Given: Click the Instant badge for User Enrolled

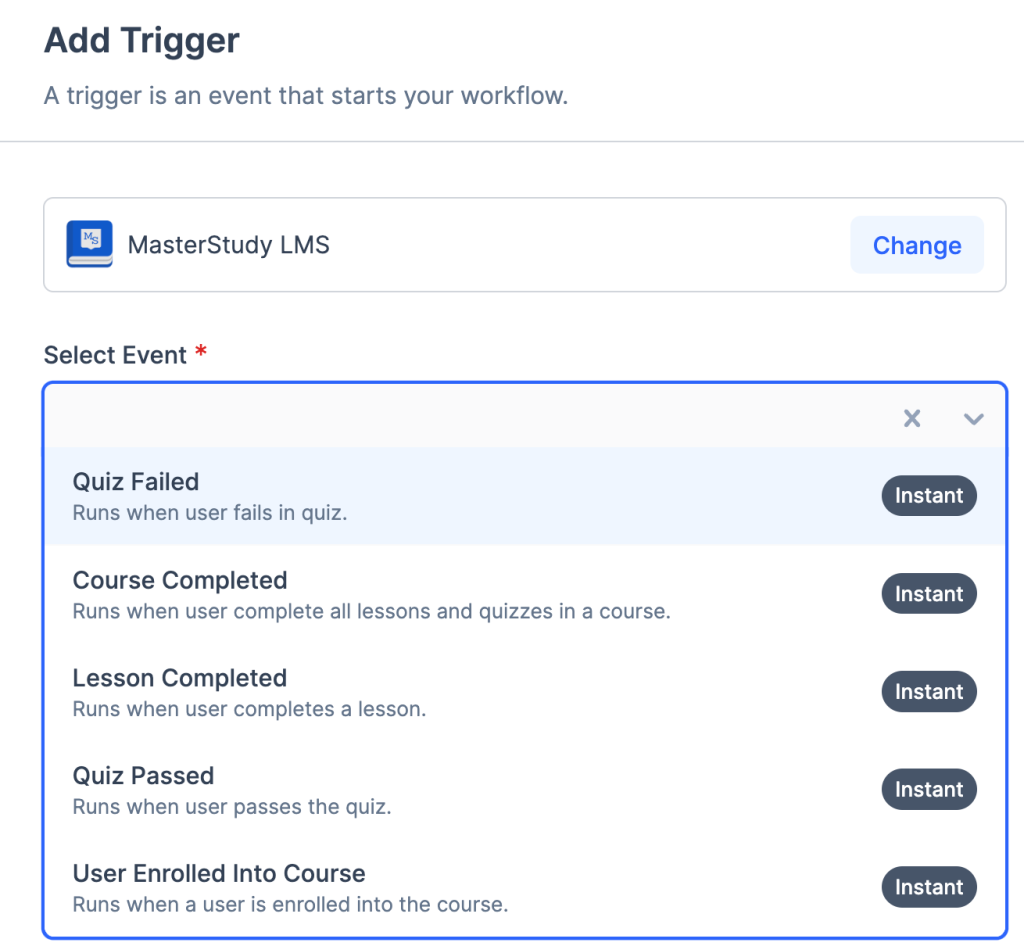Looking at the screenshot, I should pyautogui.click(x=929, y=888).
